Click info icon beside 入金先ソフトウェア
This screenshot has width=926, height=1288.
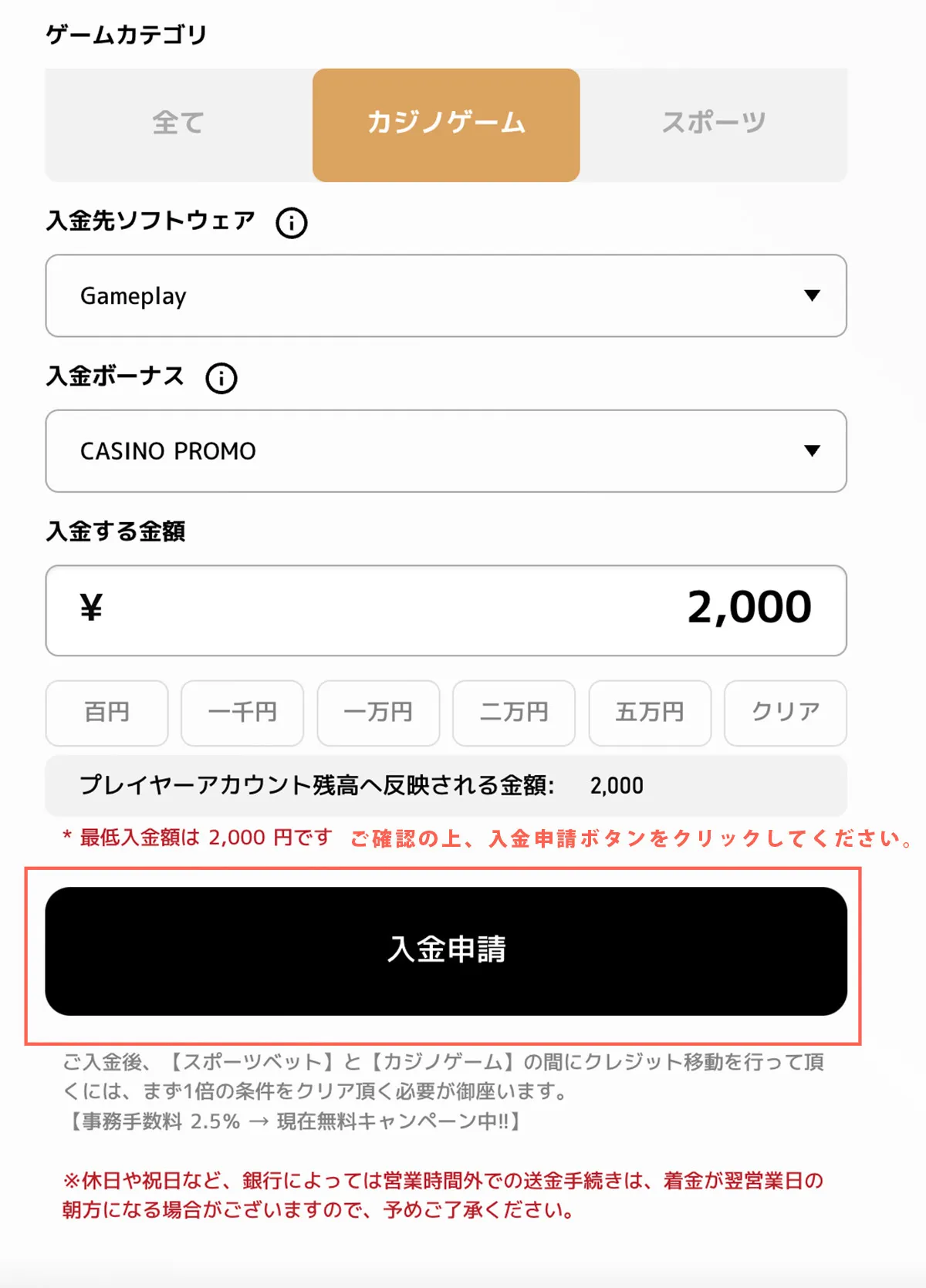[x=292, y=223]
